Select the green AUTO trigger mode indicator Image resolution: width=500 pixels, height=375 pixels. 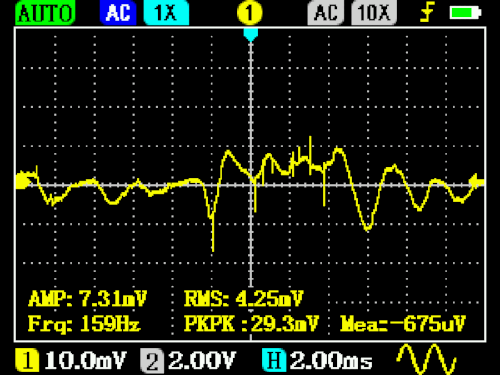[45, 13]
